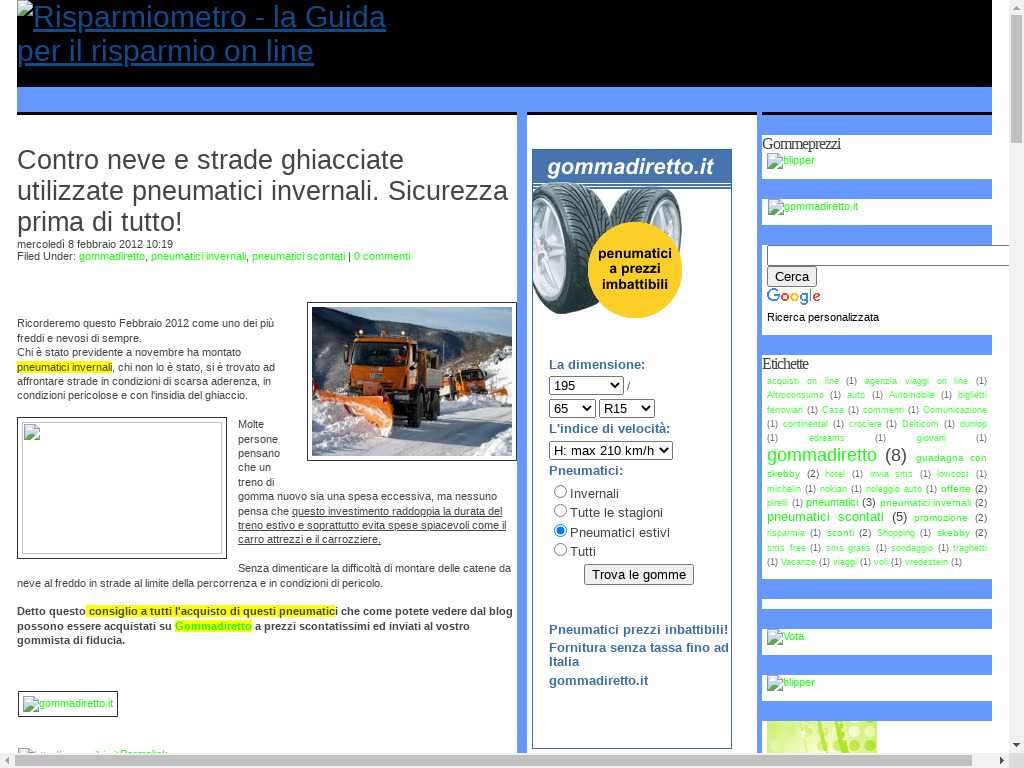This screenshot has height=768, width=1024.
Task: Open the large 'gommadiretto' tag in Etichette
Action: click(821, 455)
